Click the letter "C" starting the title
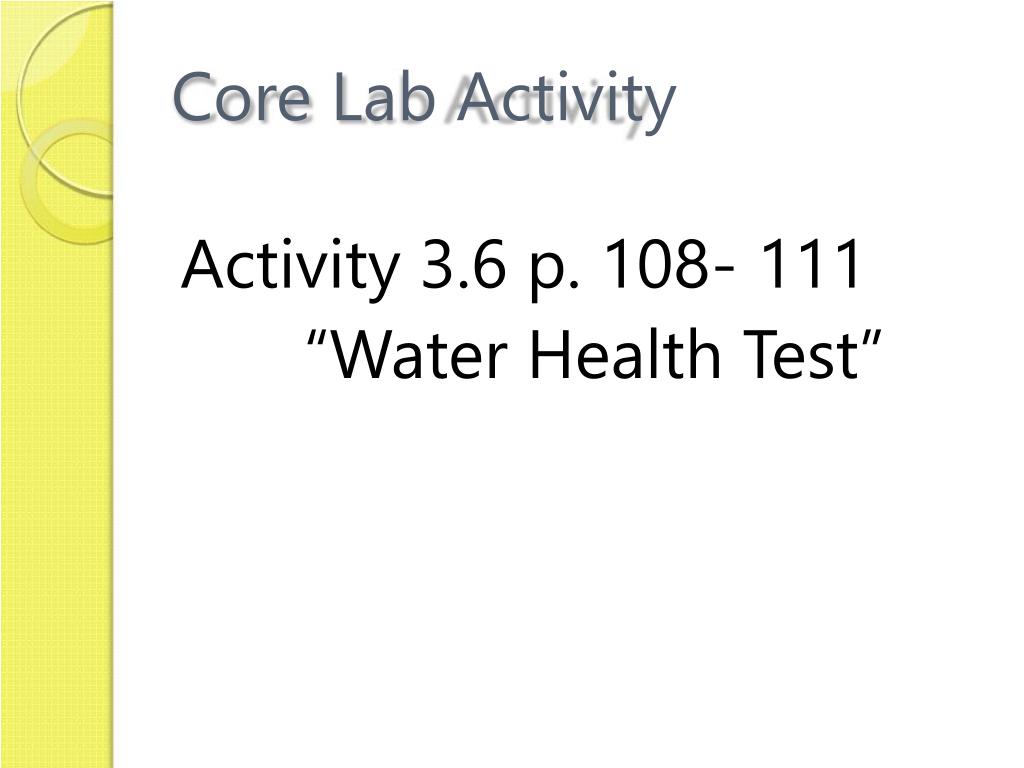1024x768 pixels. (x=194, y=98)
